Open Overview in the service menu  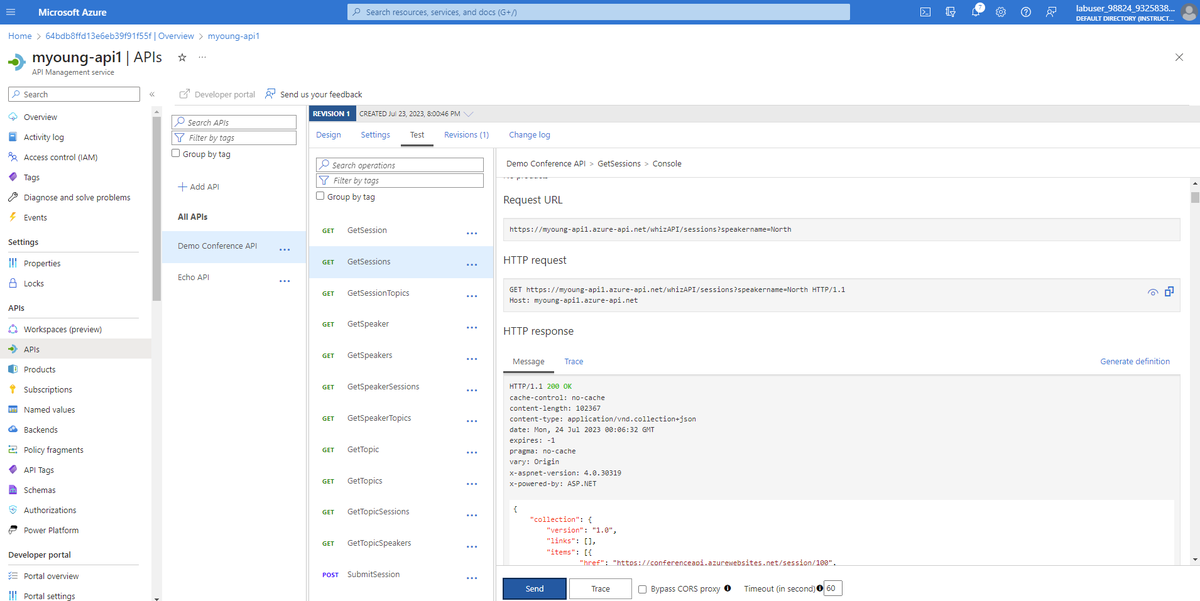pyautogui.click(x=40, y=117)
